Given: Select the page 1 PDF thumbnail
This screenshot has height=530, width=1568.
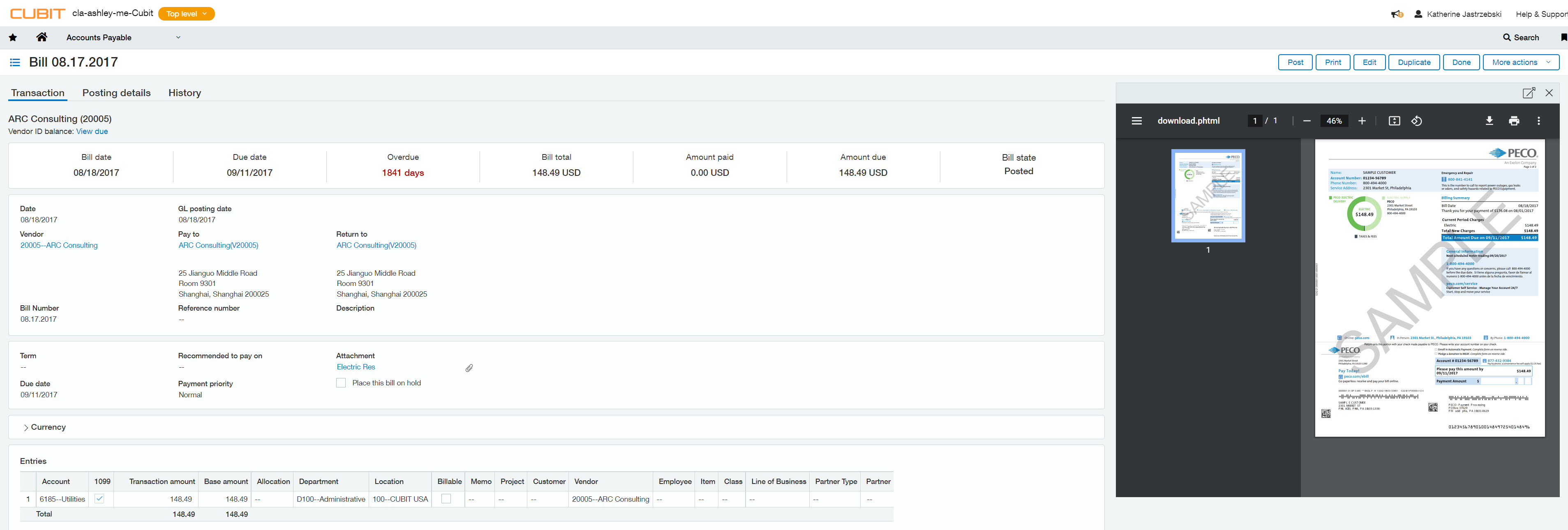Looking at the screenshot, I should pos(1208,196).
